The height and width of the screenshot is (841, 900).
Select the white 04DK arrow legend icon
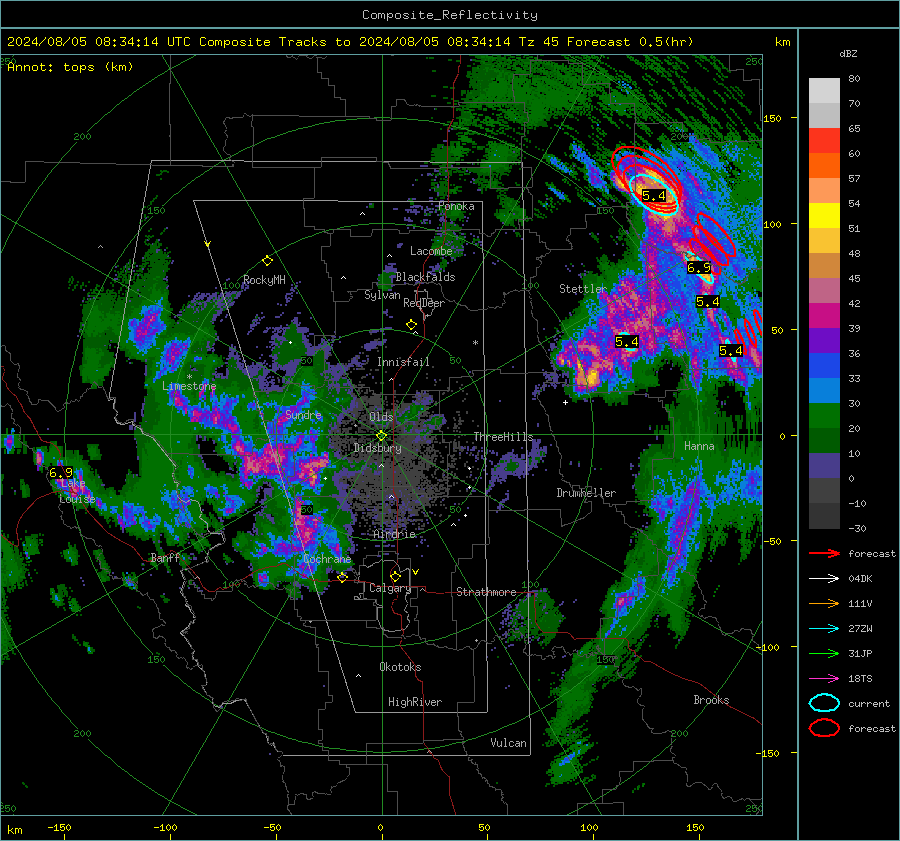tap(824, 578)
